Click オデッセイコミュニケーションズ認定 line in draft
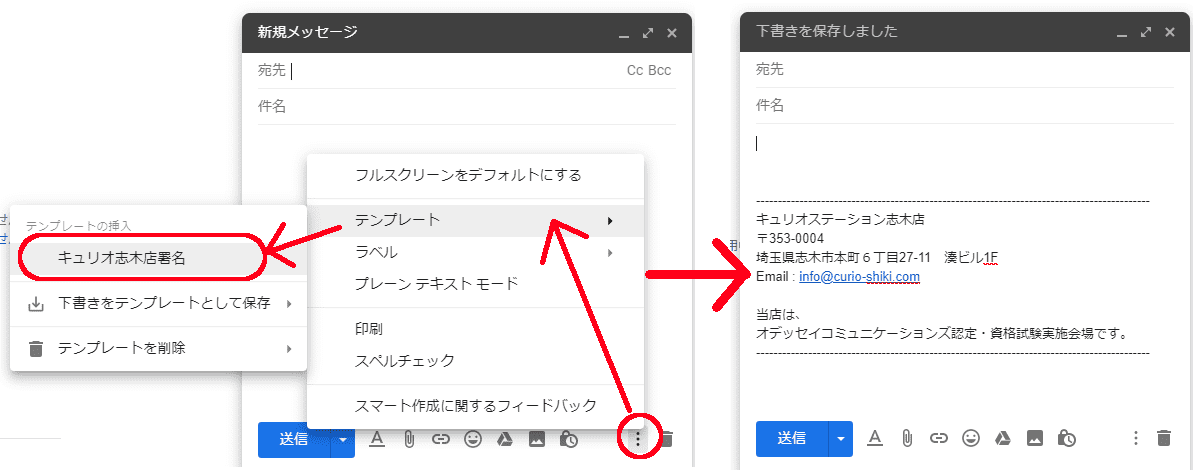 click(x=941, y=333)
